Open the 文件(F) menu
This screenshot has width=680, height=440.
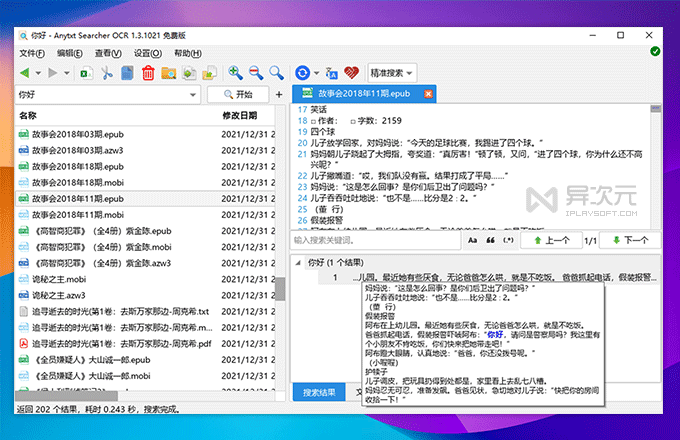[32, 53]
